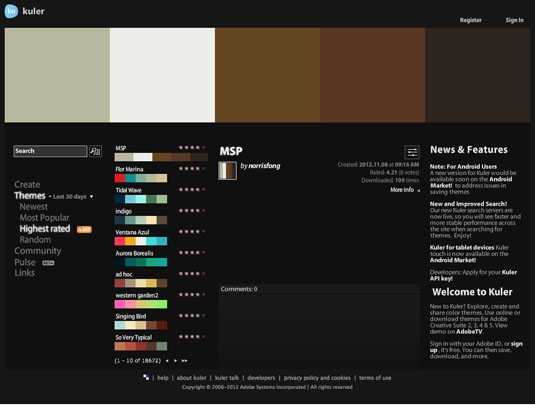535x405 pixels.
Task: Jump to last page of themes
Action: tap(184, 361)
